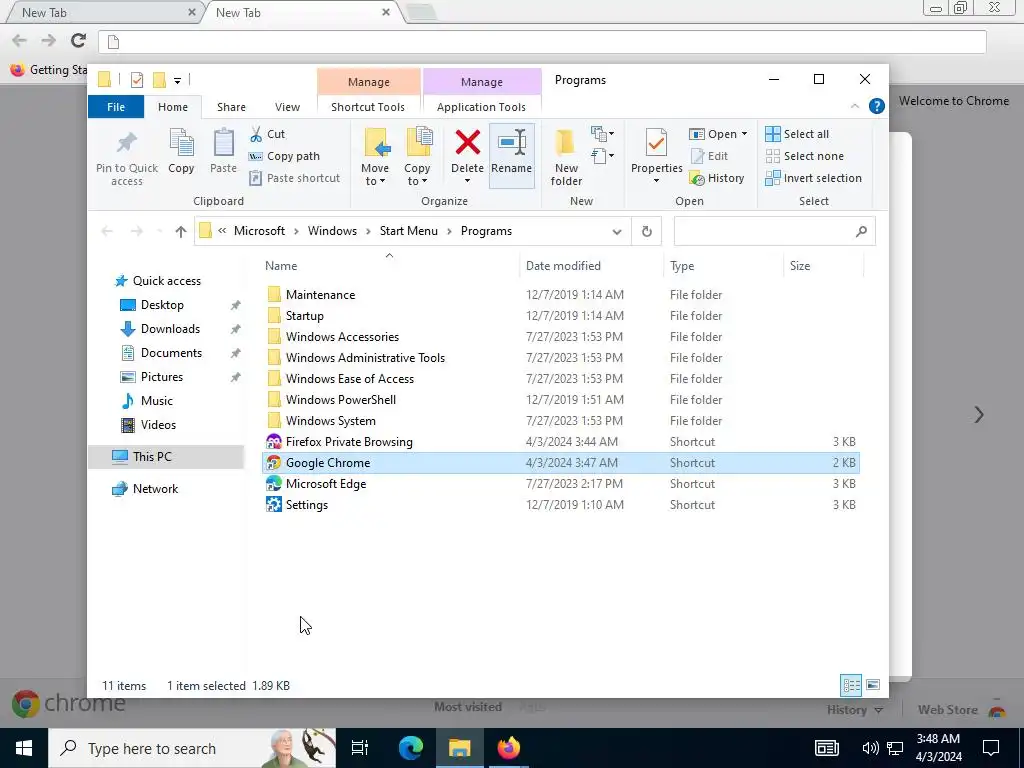Click the Copy ribbon button
Screen dimensions: 1024x768
181,152
